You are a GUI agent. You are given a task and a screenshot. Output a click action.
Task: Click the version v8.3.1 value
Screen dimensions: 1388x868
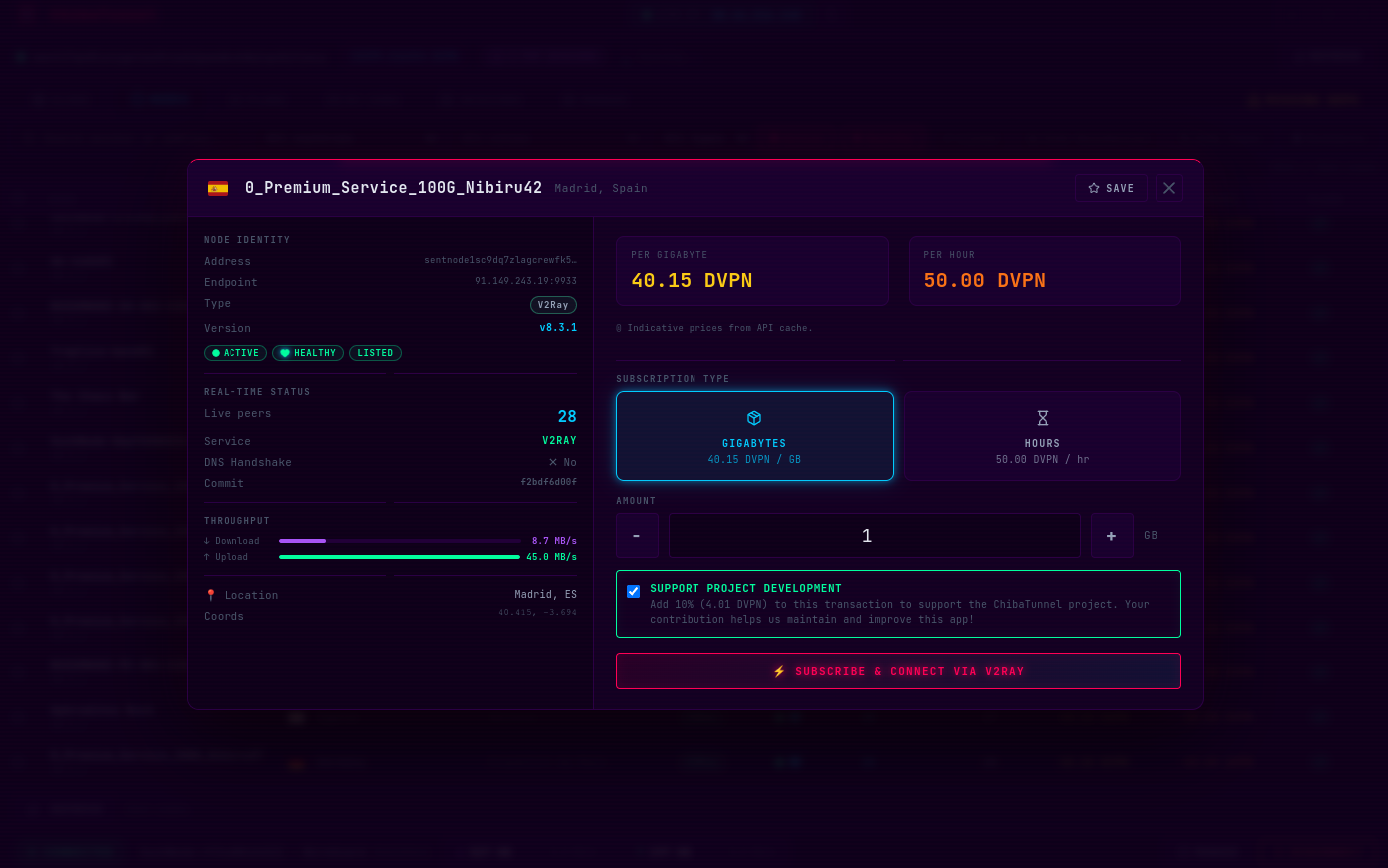(x=558, y=328)
